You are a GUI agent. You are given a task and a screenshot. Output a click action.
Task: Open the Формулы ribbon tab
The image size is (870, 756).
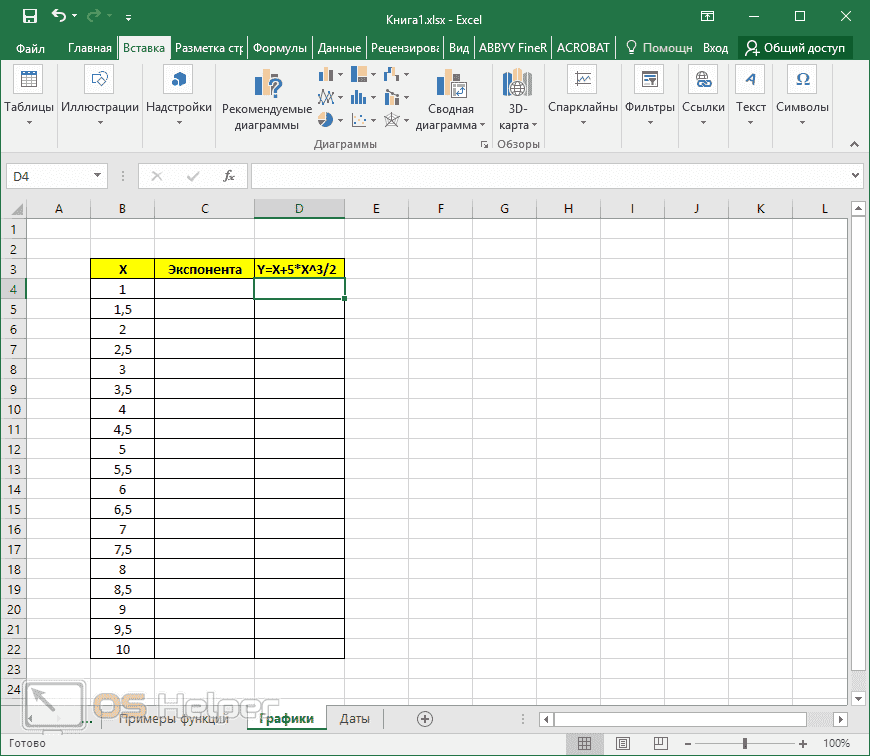pos(280,48)
